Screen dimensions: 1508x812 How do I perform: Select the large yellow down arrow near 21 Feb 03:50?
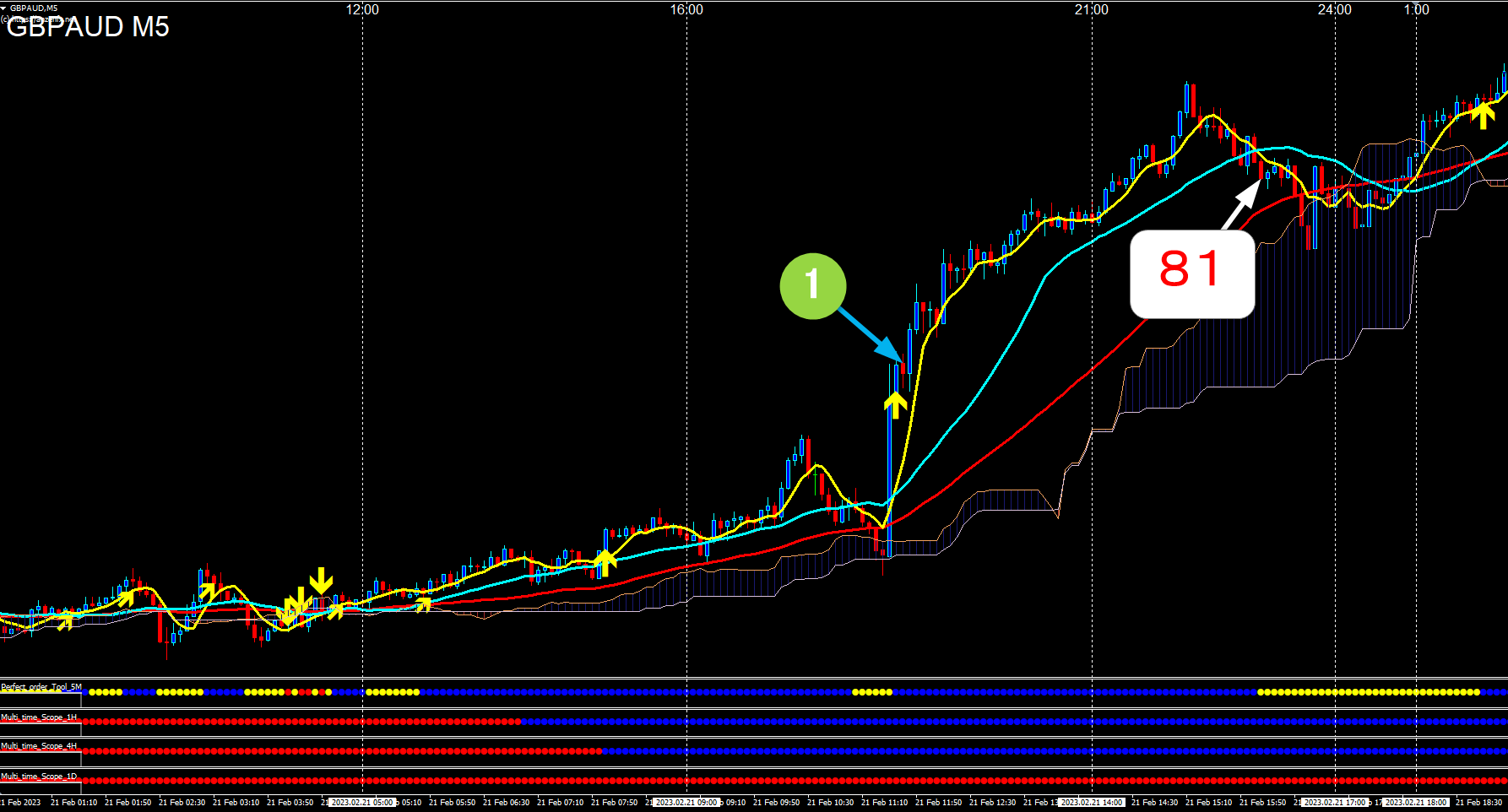tap(321, 581)
